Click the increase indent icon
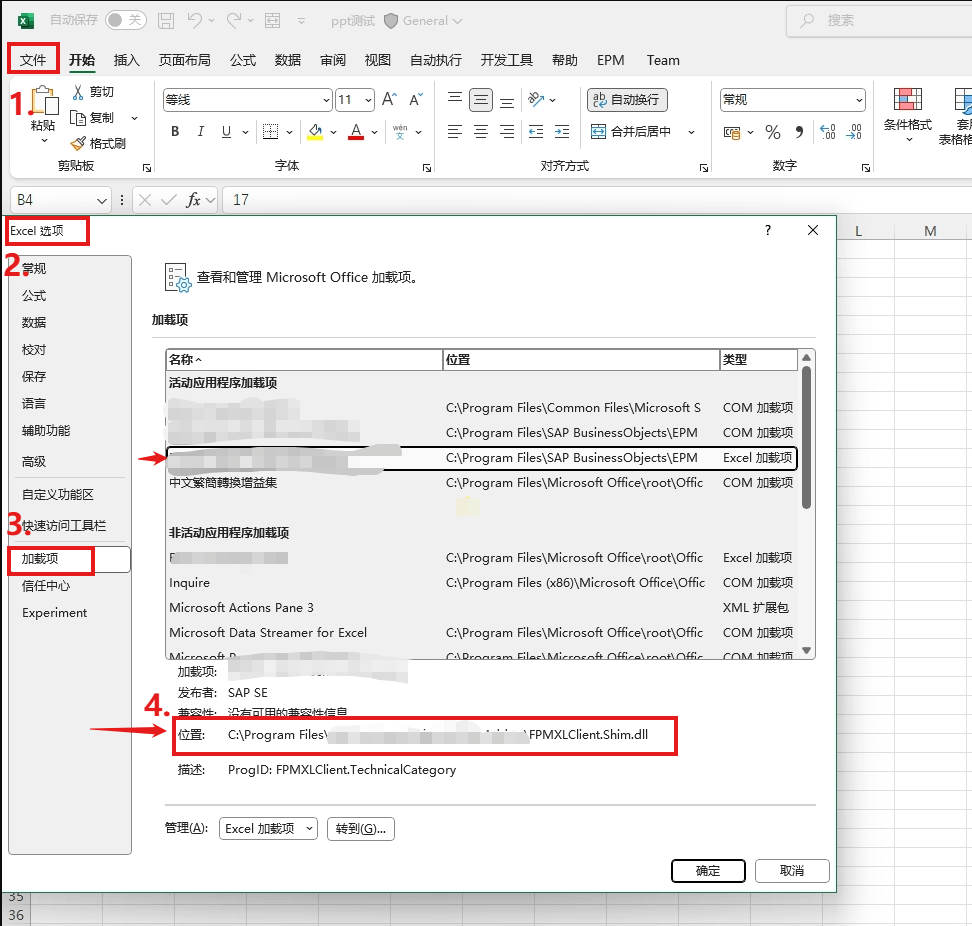Viewport: 972px width, 926px height. pos(562,131)
